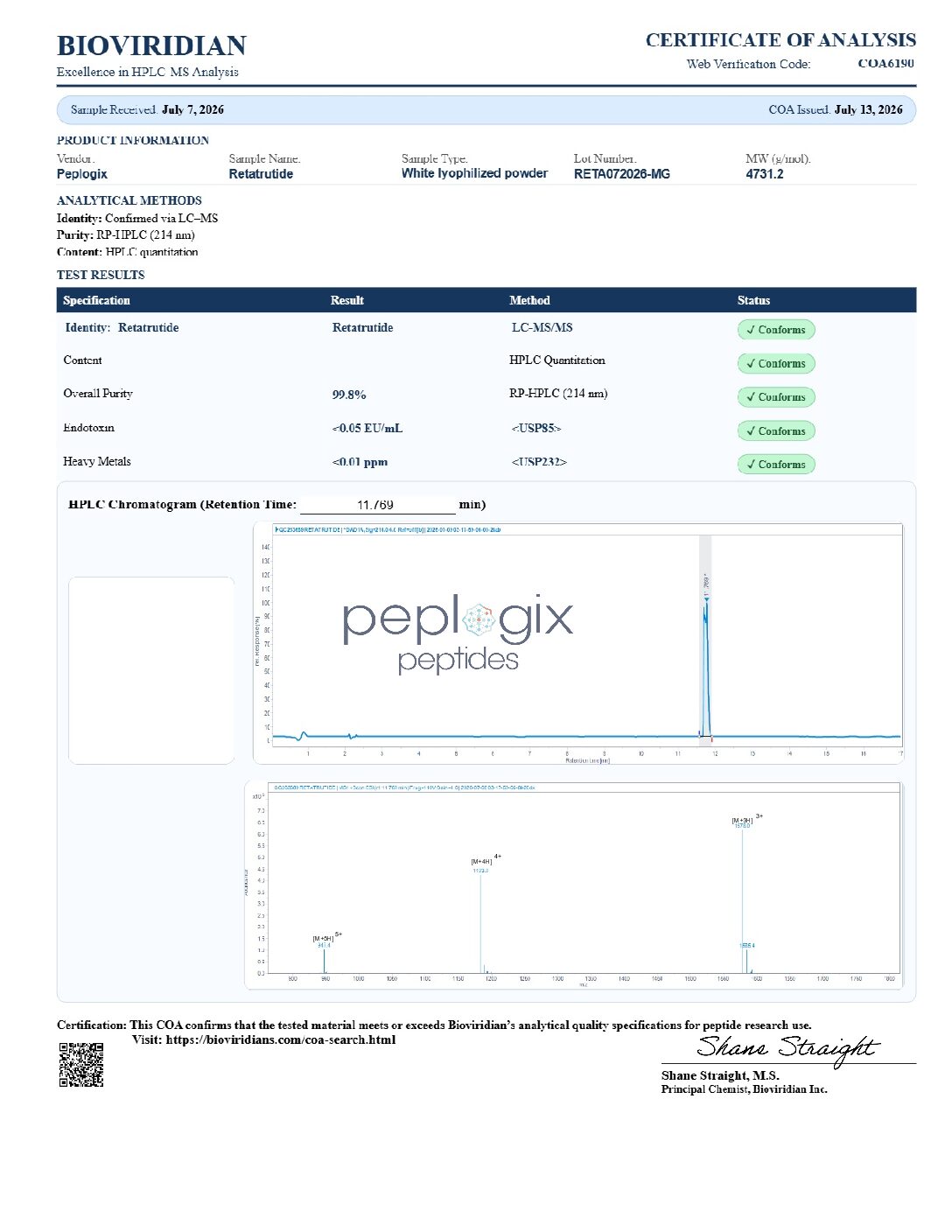Select the sample type White lyophilized powder

click(474, 173)
